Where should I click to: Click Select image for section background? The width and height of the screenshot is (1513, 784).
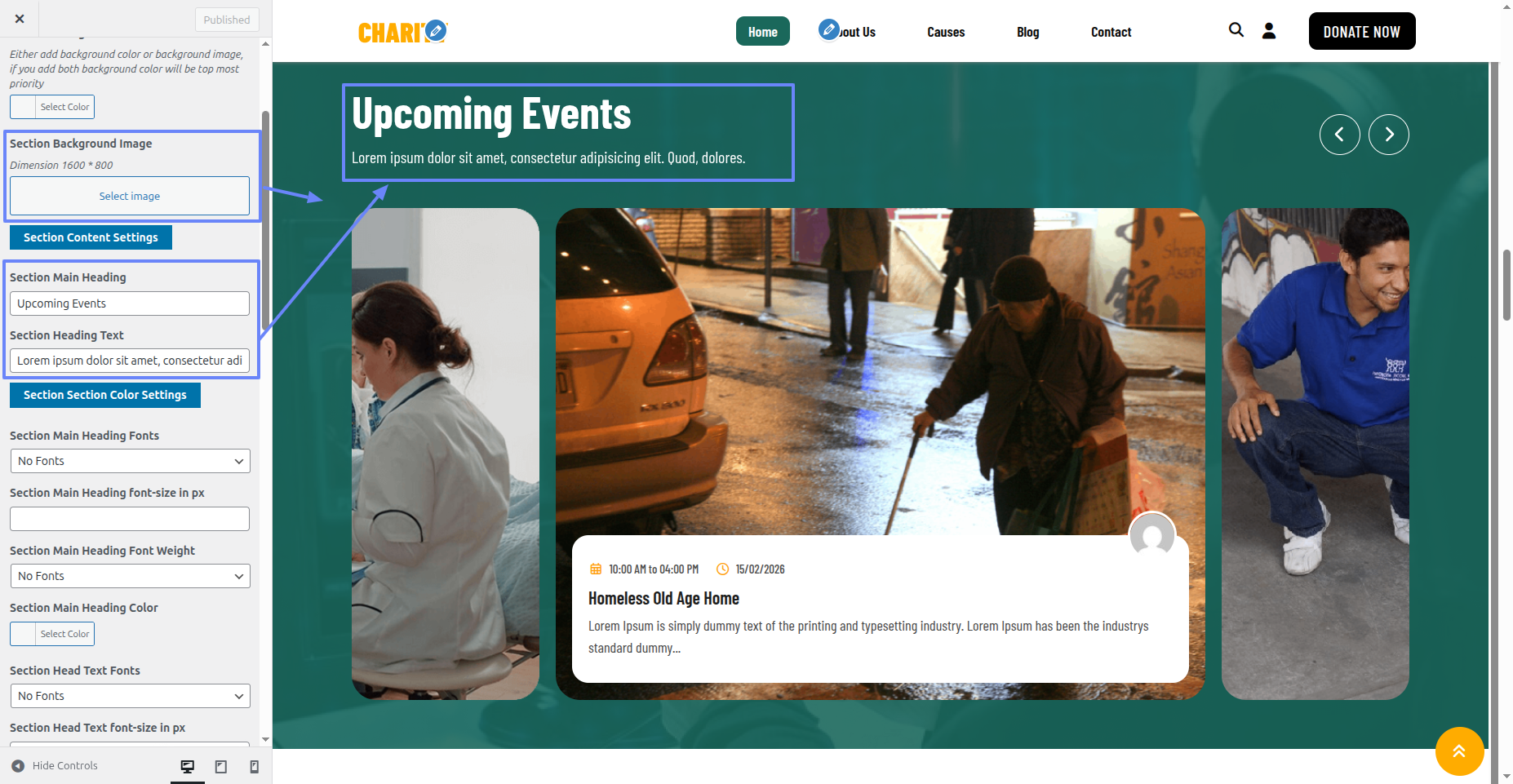pyautogui.click(x=130, y=196)
